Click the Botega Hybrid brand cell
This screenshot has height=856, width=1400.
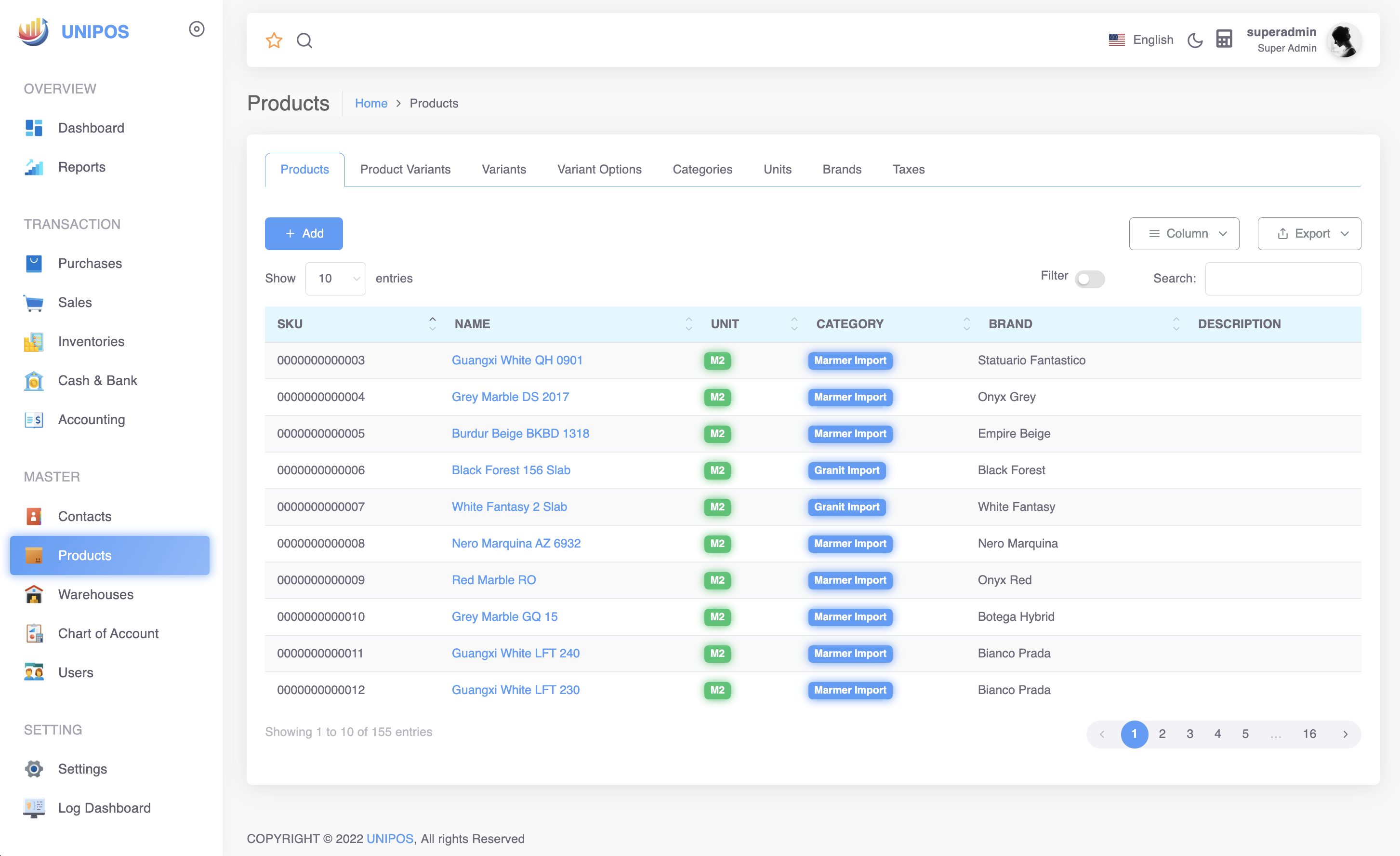[x=1016, y=617]
